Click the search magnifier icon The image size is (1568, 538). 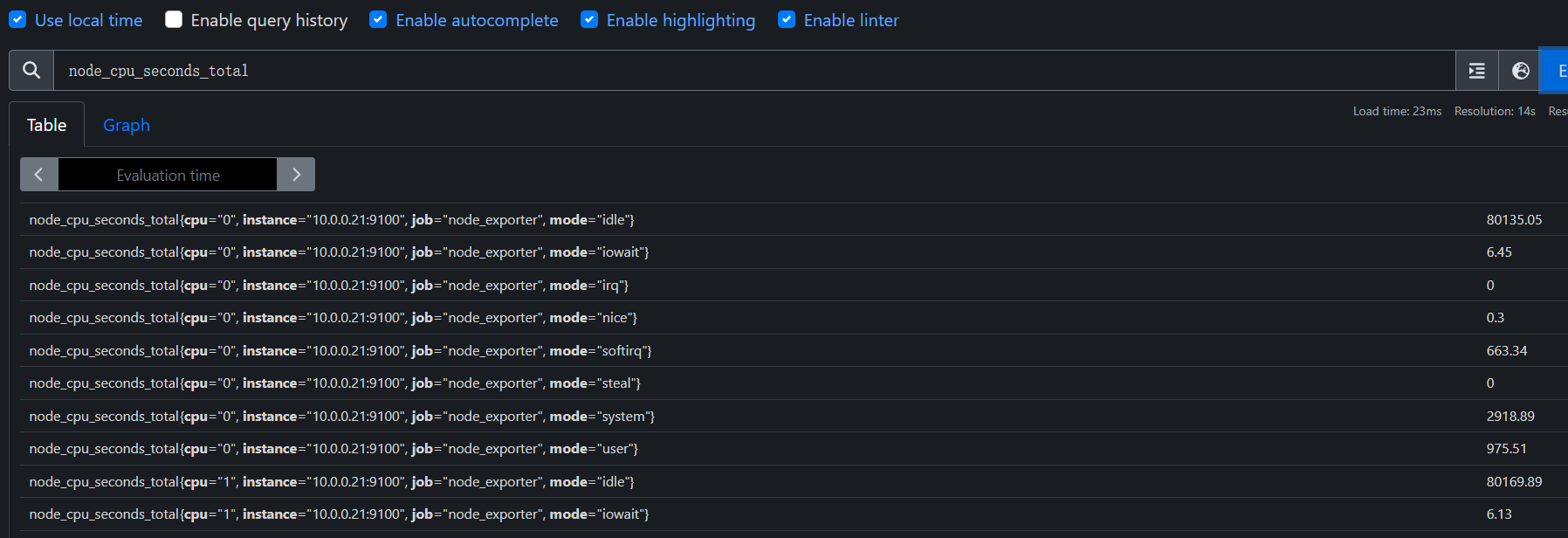point(31,71)
